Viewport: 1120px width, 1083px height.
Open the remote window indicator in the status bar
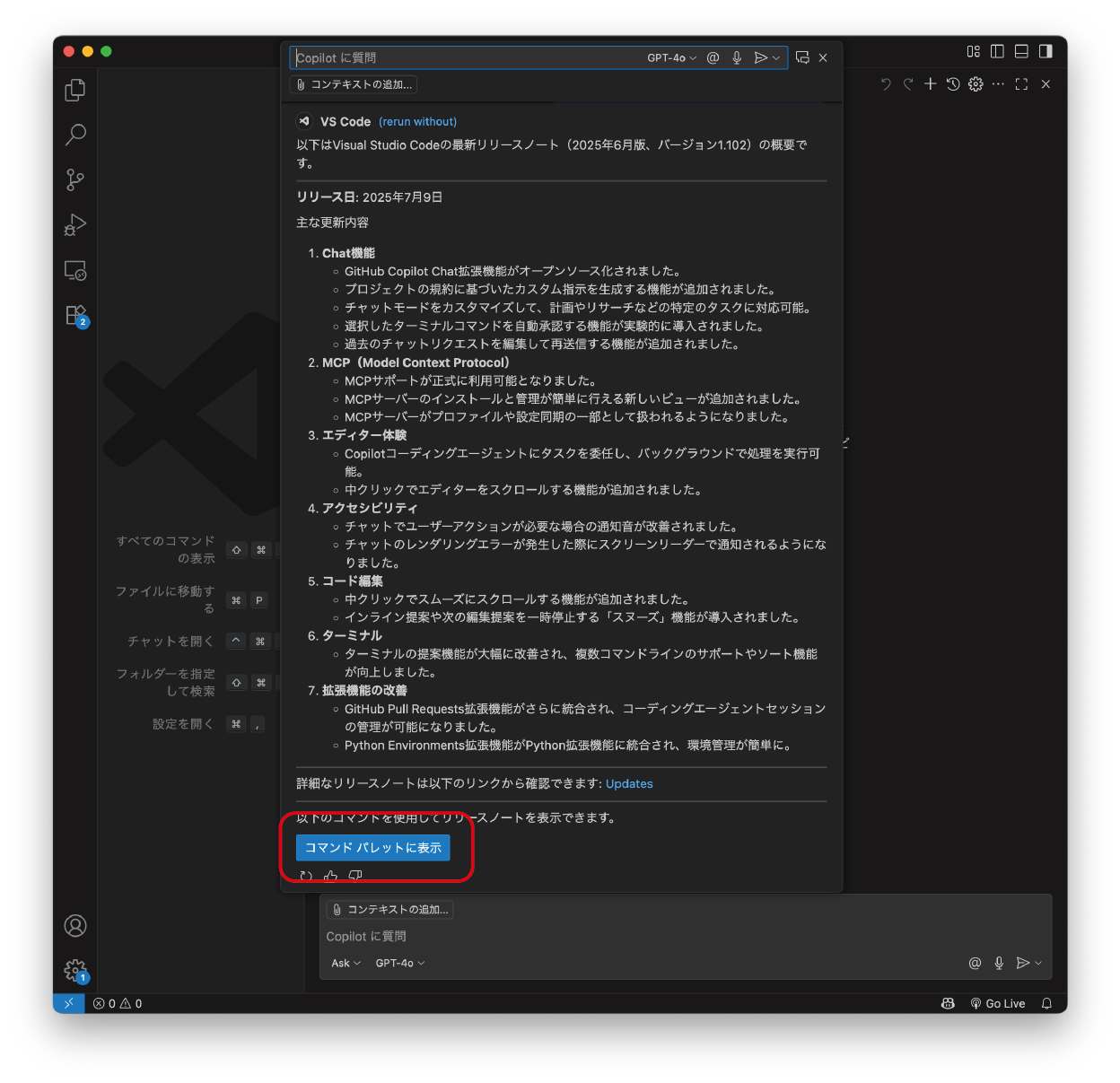(69, 1003)
